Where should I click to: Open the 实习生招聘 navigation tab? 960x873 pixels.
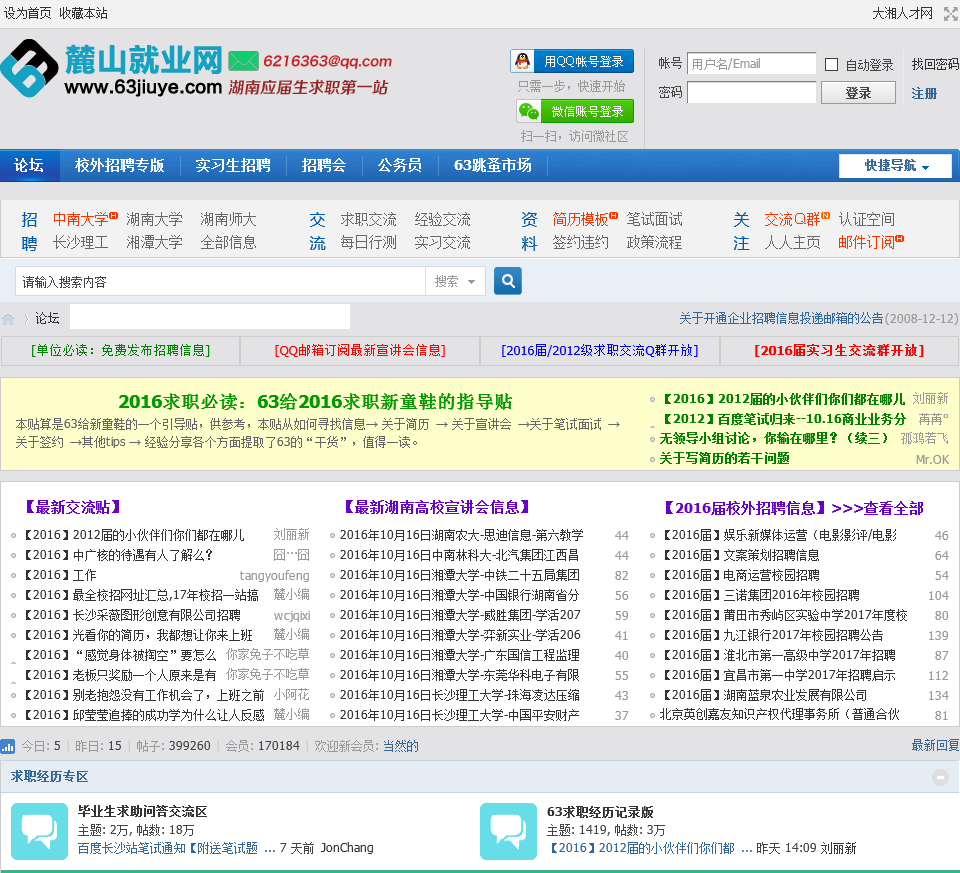233,165
